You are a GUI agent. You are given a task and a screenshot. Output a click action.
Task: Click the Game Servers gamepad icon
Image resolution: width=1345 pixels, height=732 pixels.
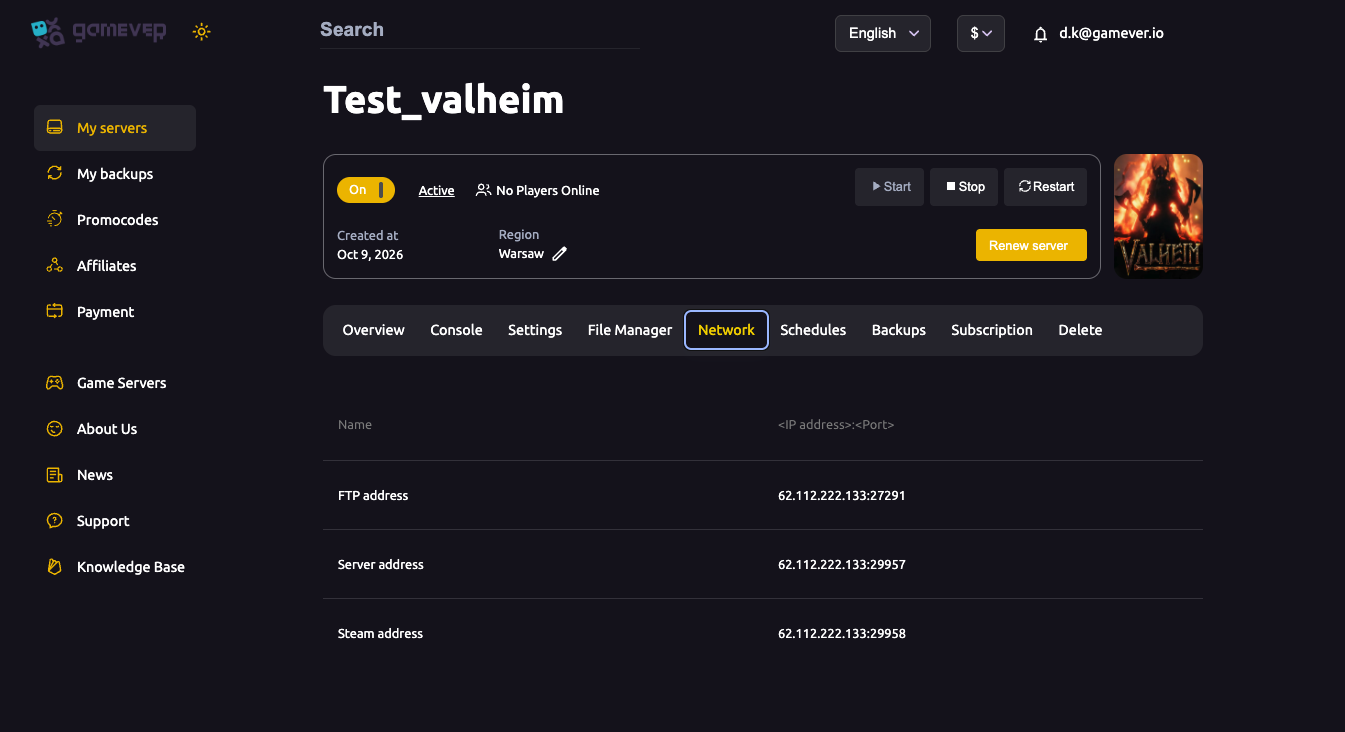point(55,383)
